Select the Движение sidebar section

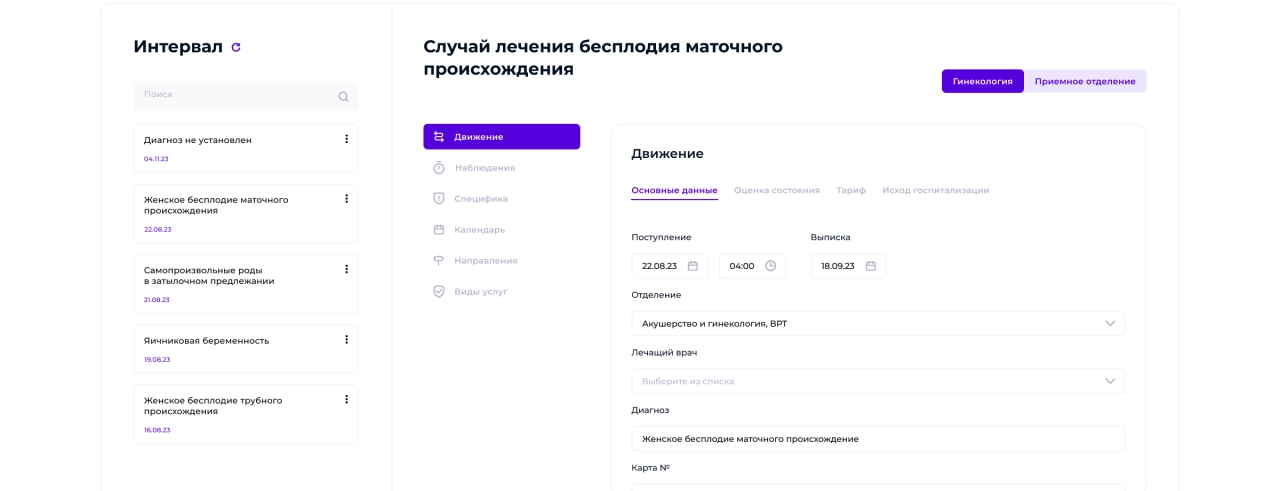502,137
